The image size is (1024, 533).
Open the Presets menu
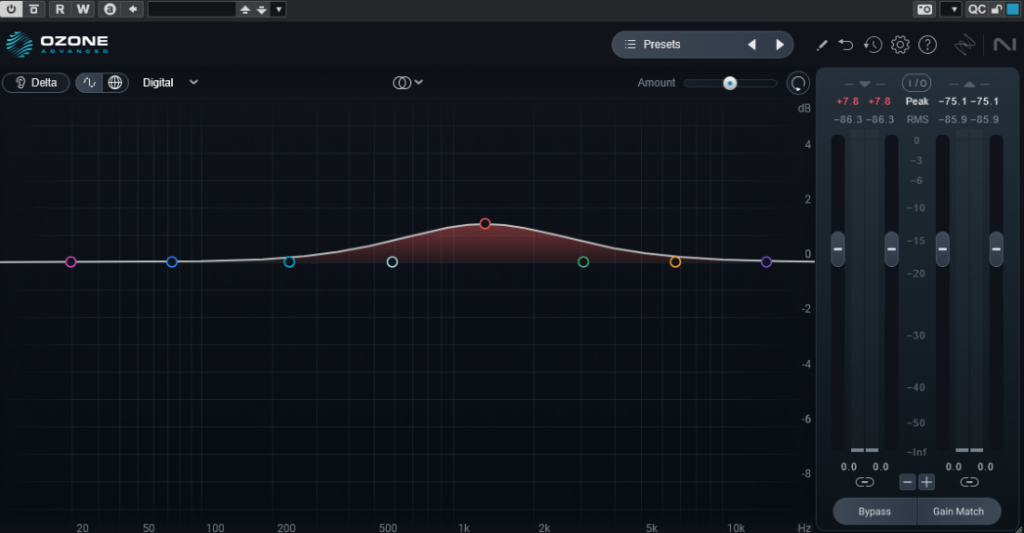point(660,45)
